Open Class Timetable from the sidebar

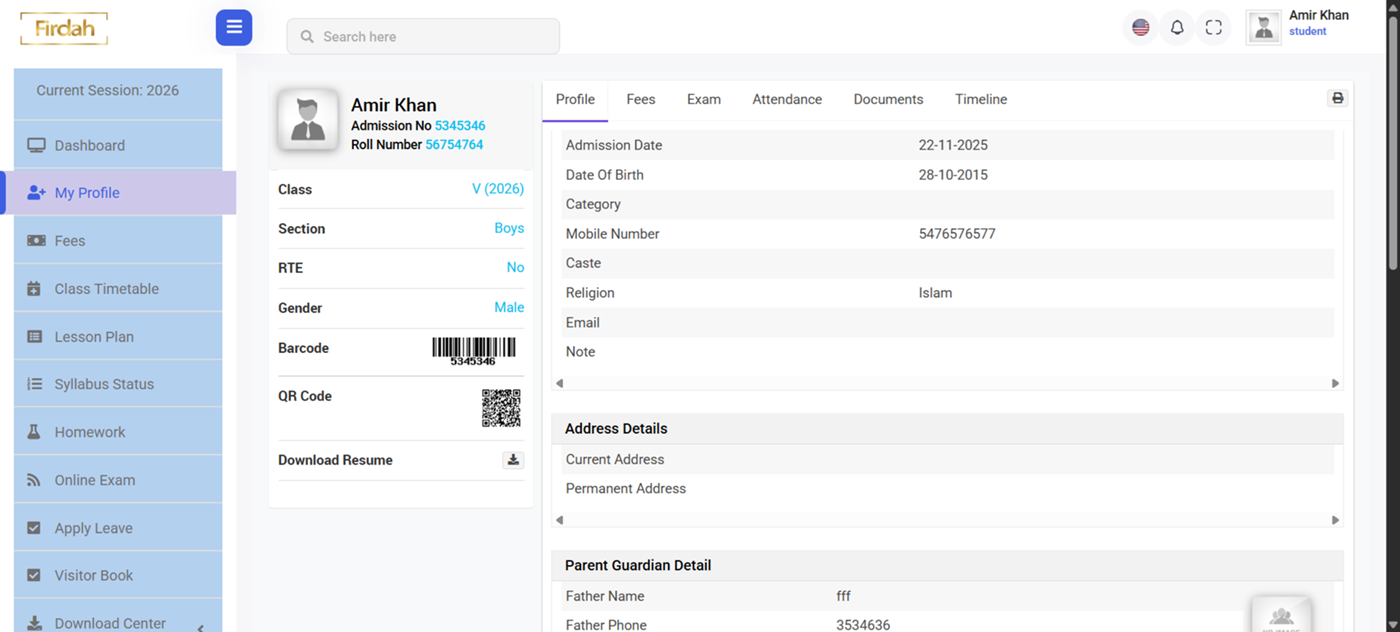[106, 289]
